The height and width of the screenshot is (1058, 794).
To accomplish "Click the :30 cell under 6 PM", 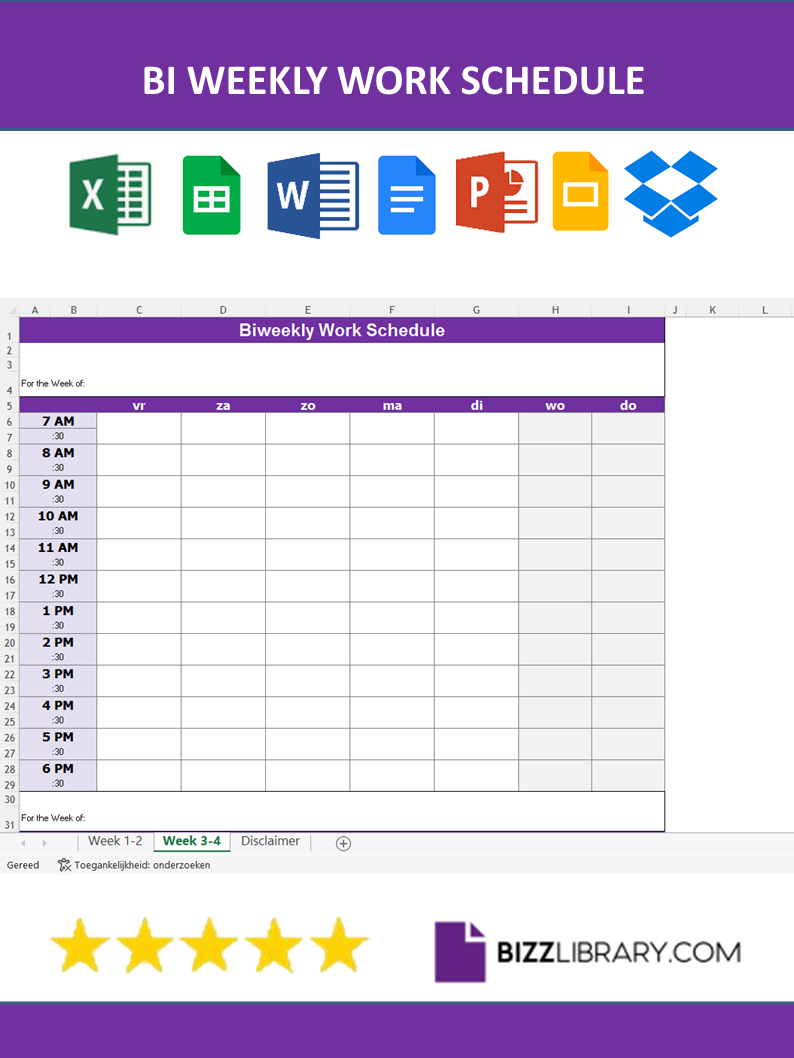I will [58, 783].
